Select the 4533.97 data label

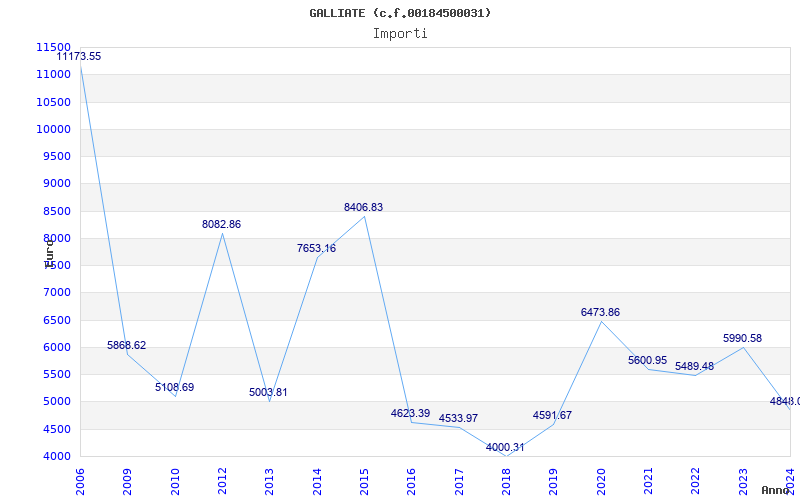pos(458,418)
